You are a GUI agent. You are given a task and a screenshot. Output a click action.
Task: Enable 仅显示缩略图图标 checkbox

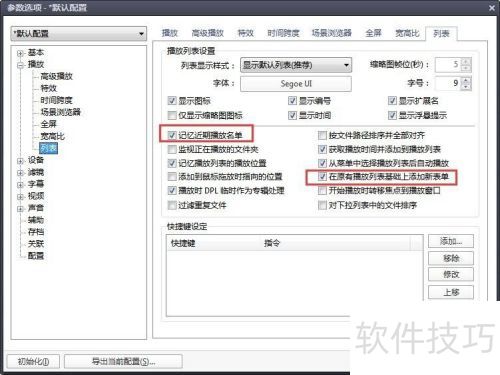click(172, 115)
